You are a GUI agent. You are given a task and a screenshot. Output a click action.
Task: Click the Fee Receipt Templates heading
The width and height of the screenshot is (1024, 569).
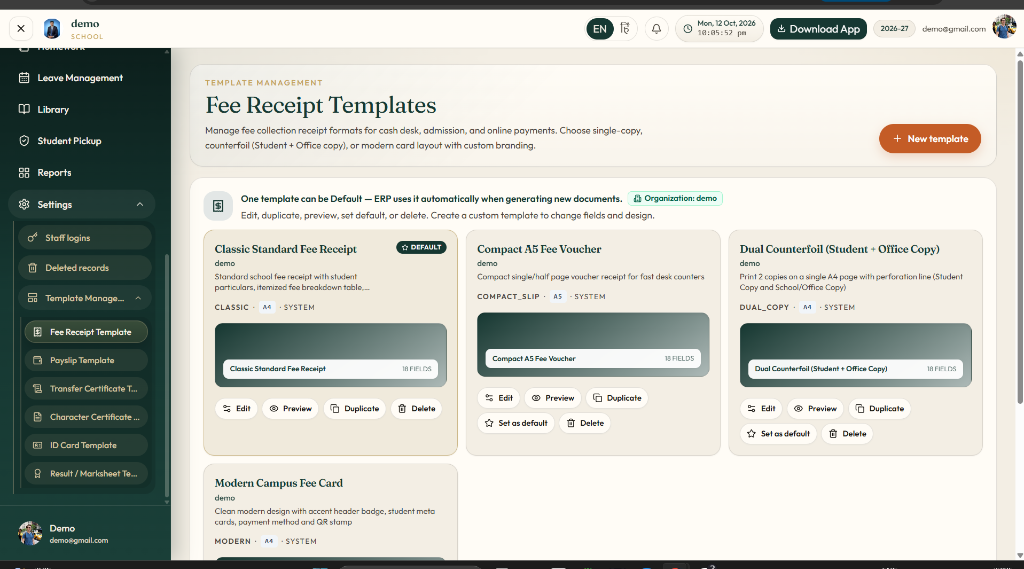point(321,105)
